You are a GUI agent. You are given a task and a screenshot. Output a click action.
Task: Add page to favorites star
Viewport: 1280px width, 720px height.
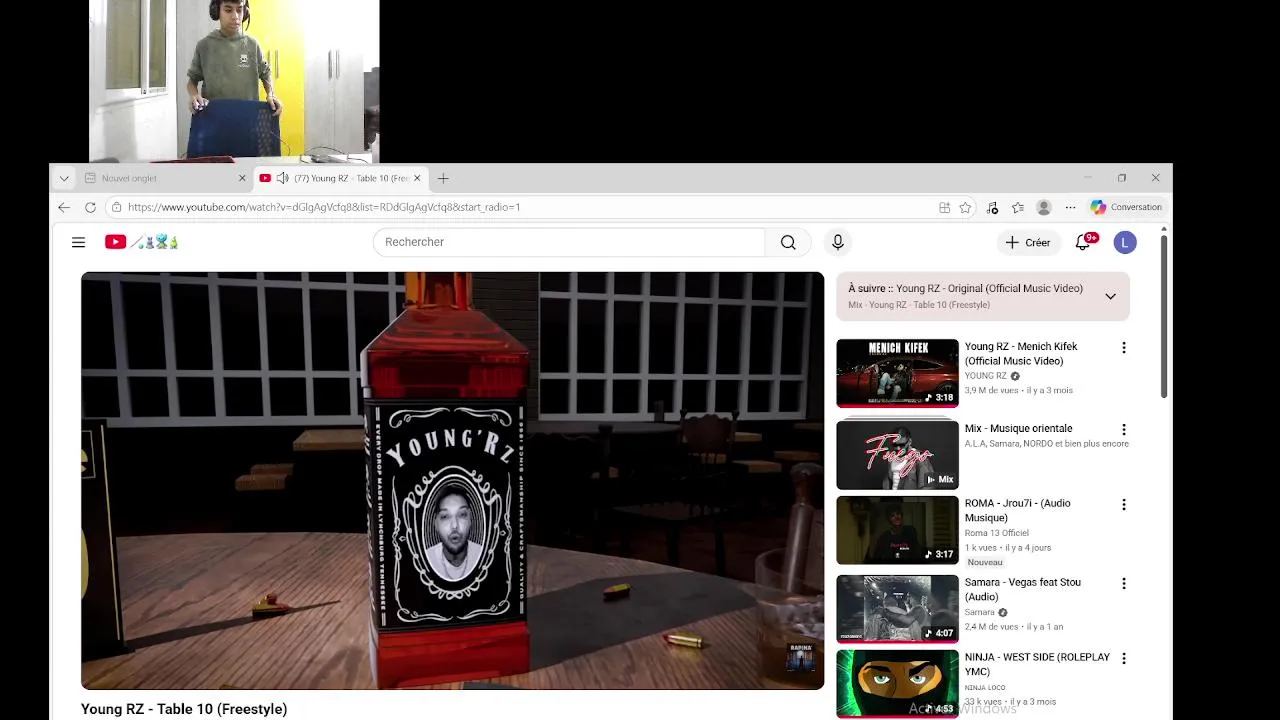coord(965,207)
